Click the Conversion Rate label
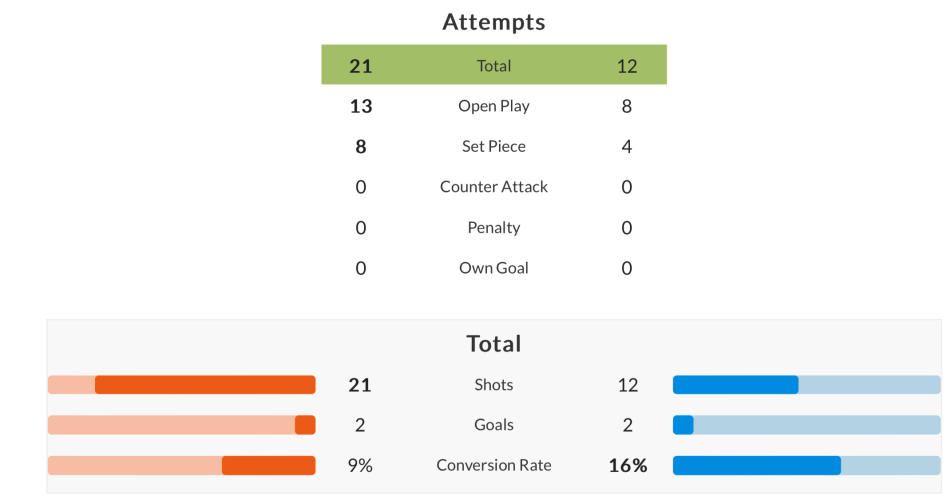The width and height of the screenshot is (951, 500). coord(494,465)
